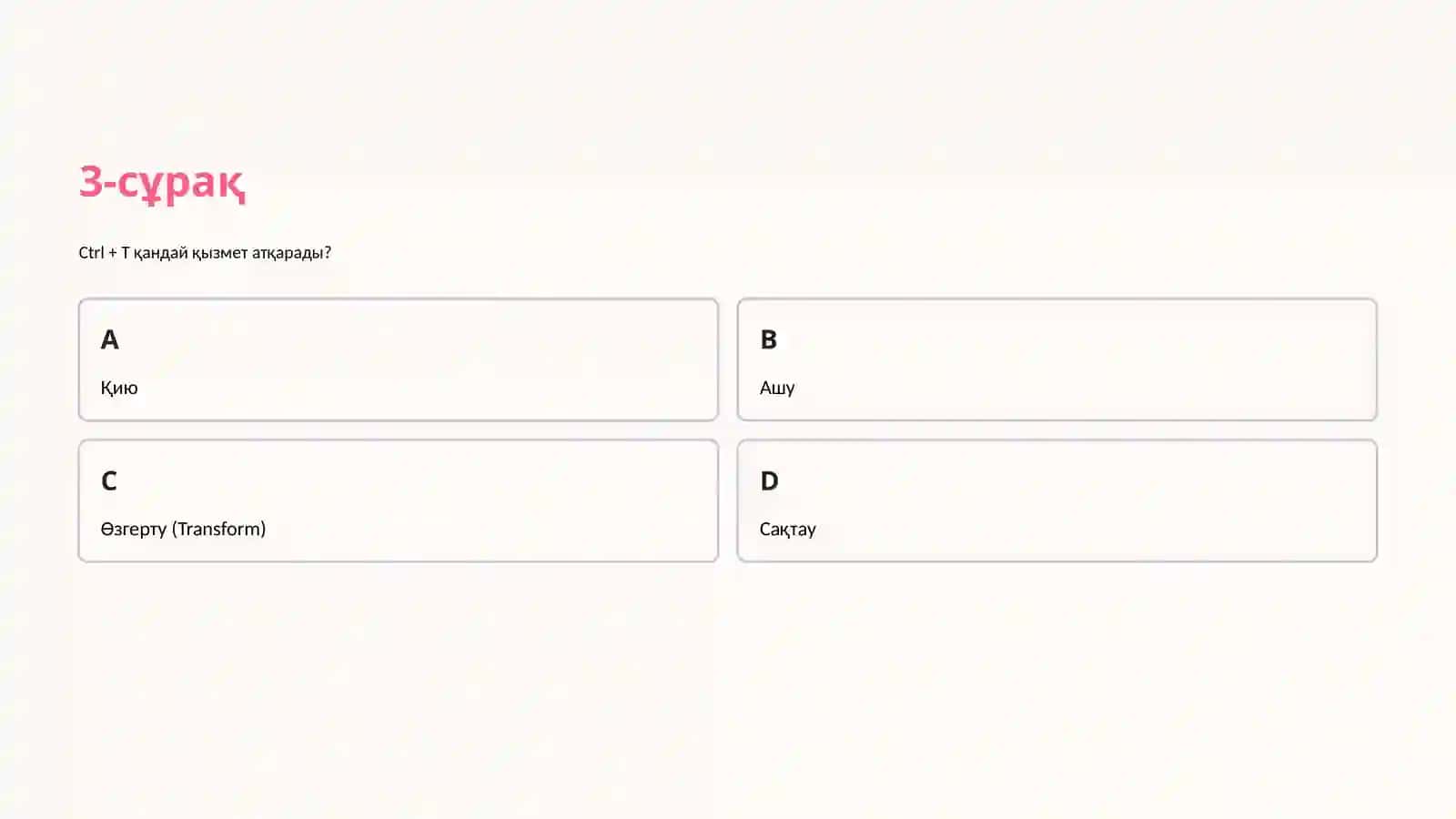This screenshot has width=1456, height=819.
Task: Select answer card A
Action: (399, 359)
